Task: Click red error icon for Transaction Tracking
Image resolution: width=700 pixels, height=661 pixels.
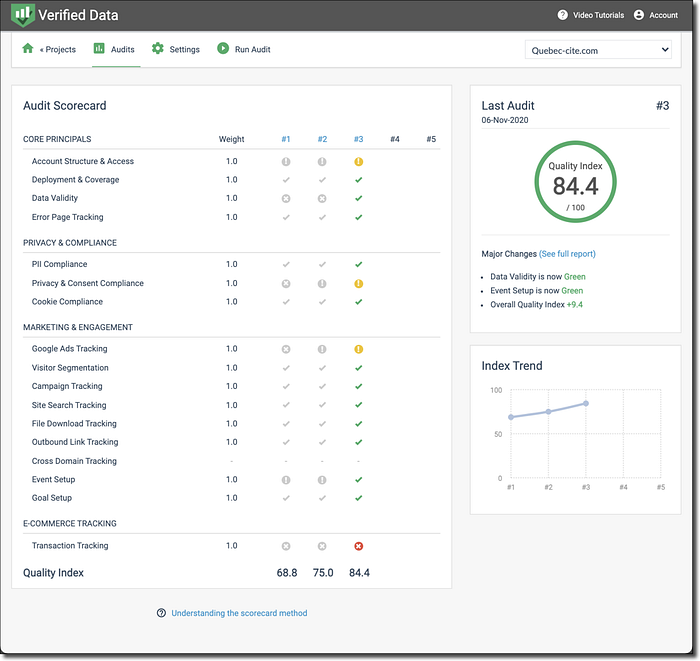Action: coord(358,546)
